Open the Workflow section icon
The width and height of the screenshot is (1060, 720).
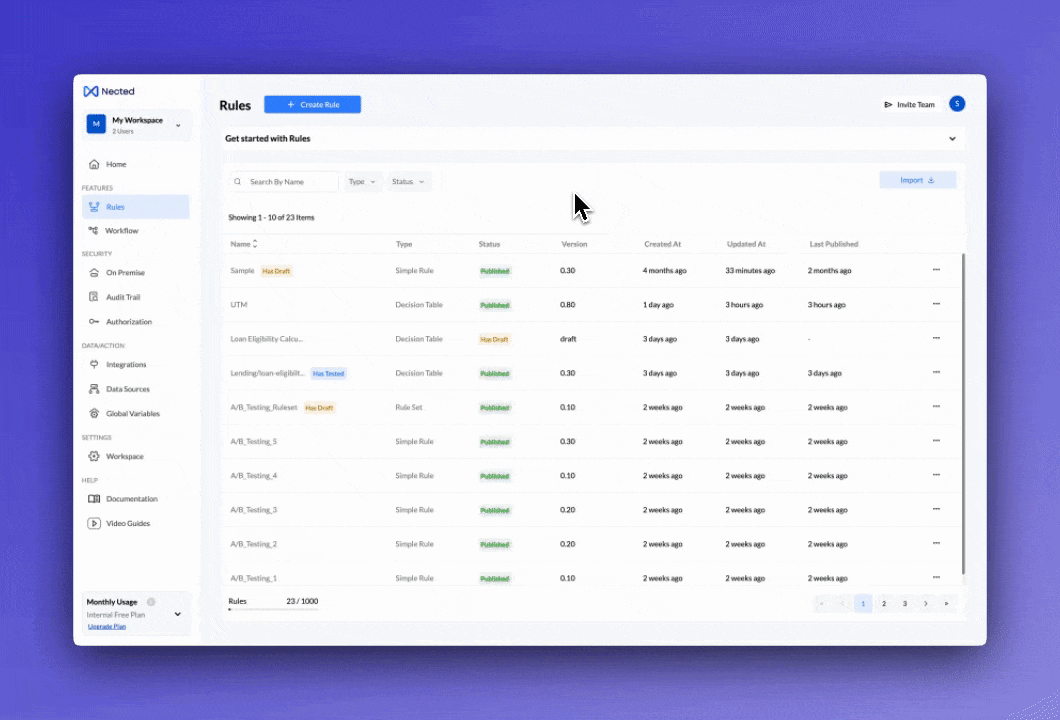coord(93,231)
